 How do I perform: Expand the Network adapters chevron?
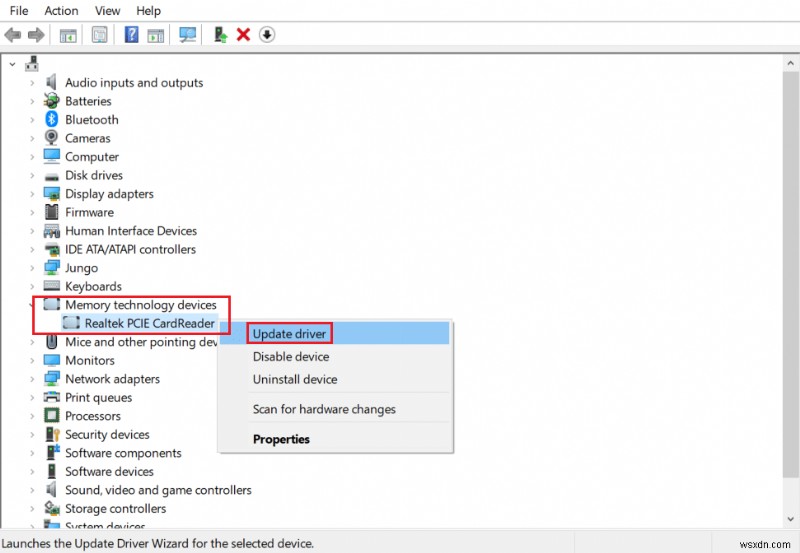click(x=32, y=379)
